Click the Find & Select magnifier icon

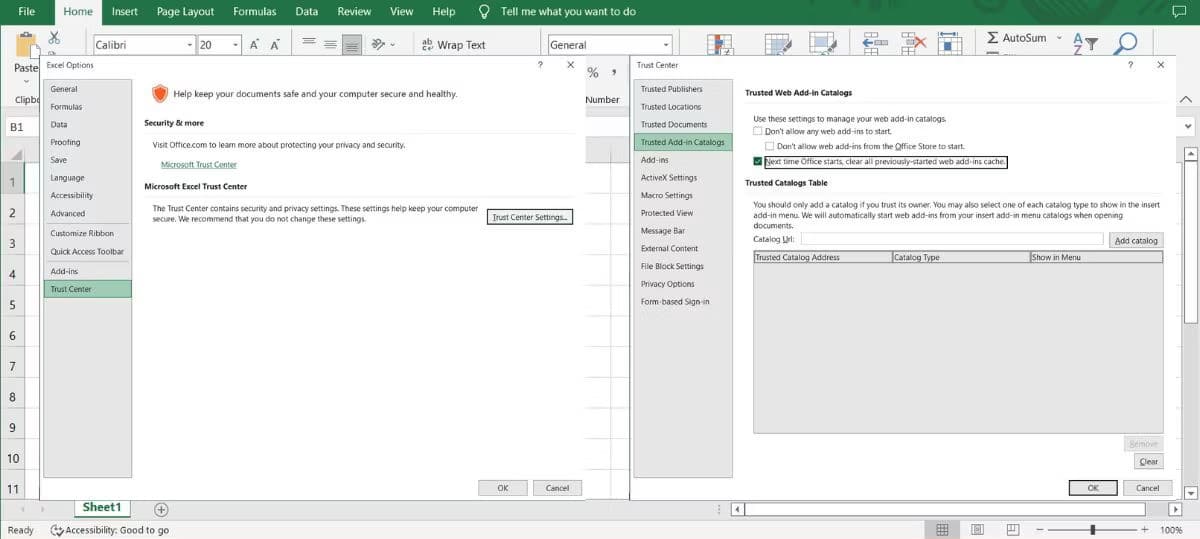pos(1126,43)
